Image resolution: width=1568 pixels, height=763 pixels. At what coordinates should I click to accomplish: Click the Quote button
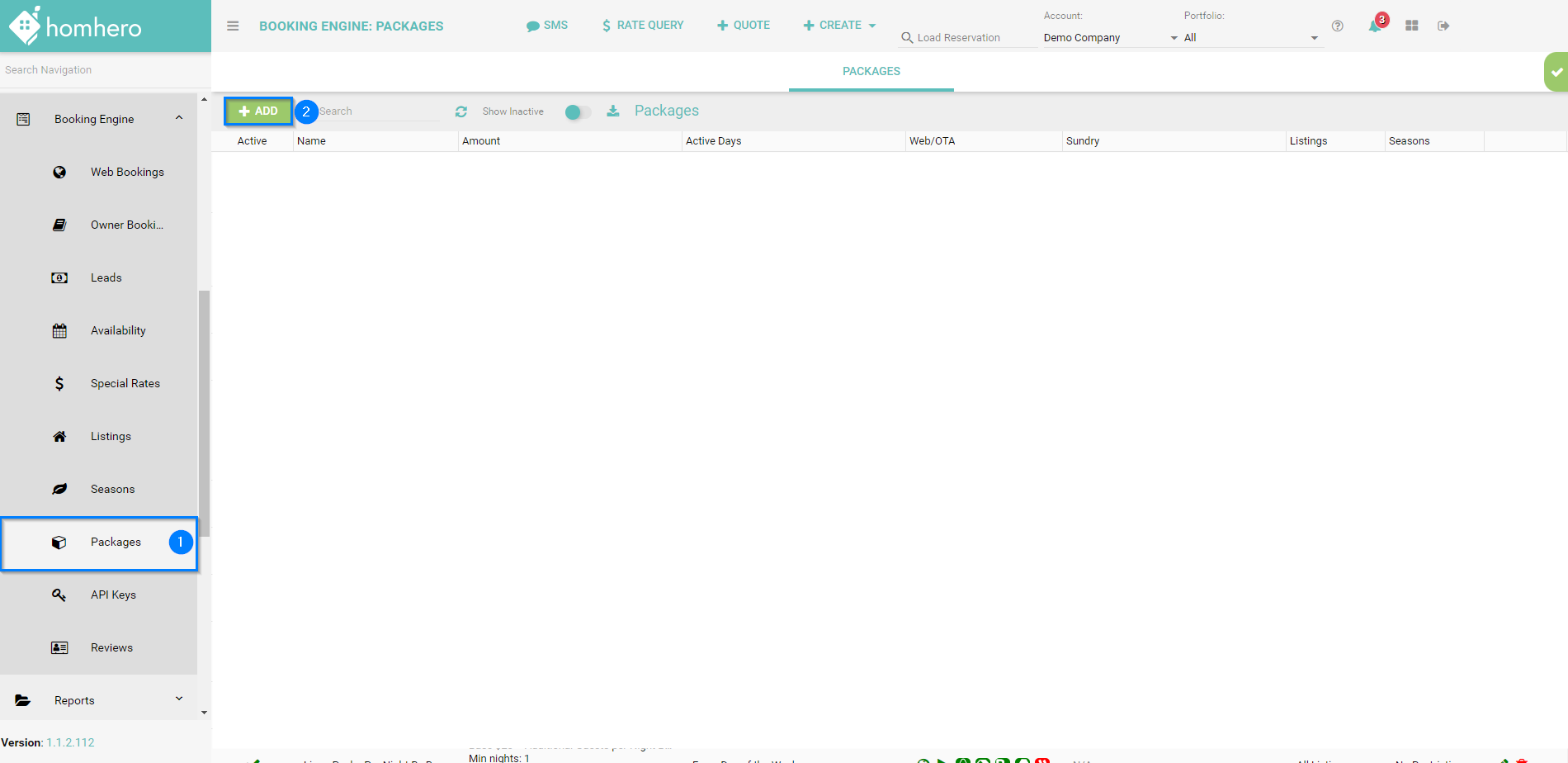coord(744,26)
